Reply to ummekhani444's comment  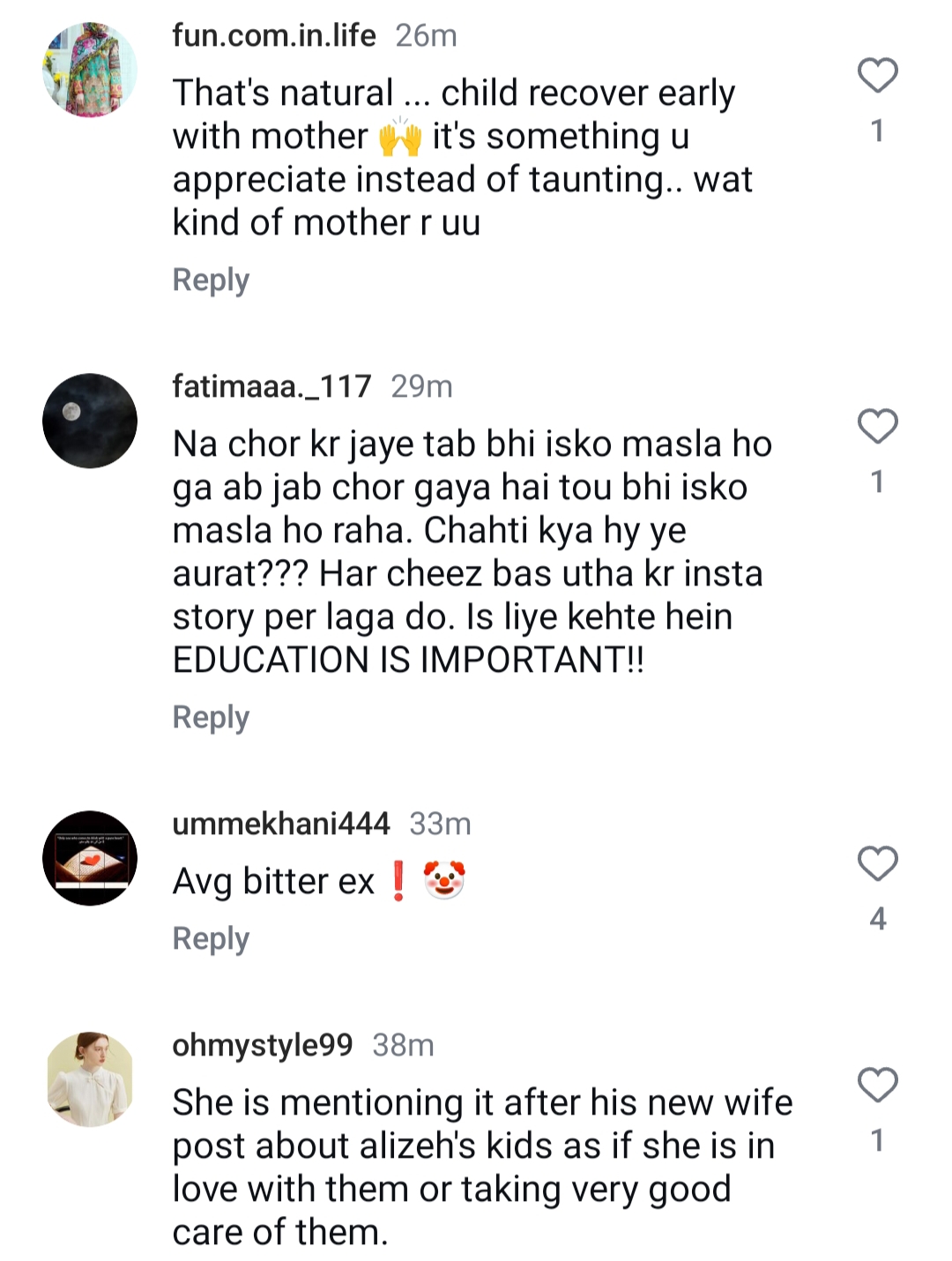tap(210, 937)
